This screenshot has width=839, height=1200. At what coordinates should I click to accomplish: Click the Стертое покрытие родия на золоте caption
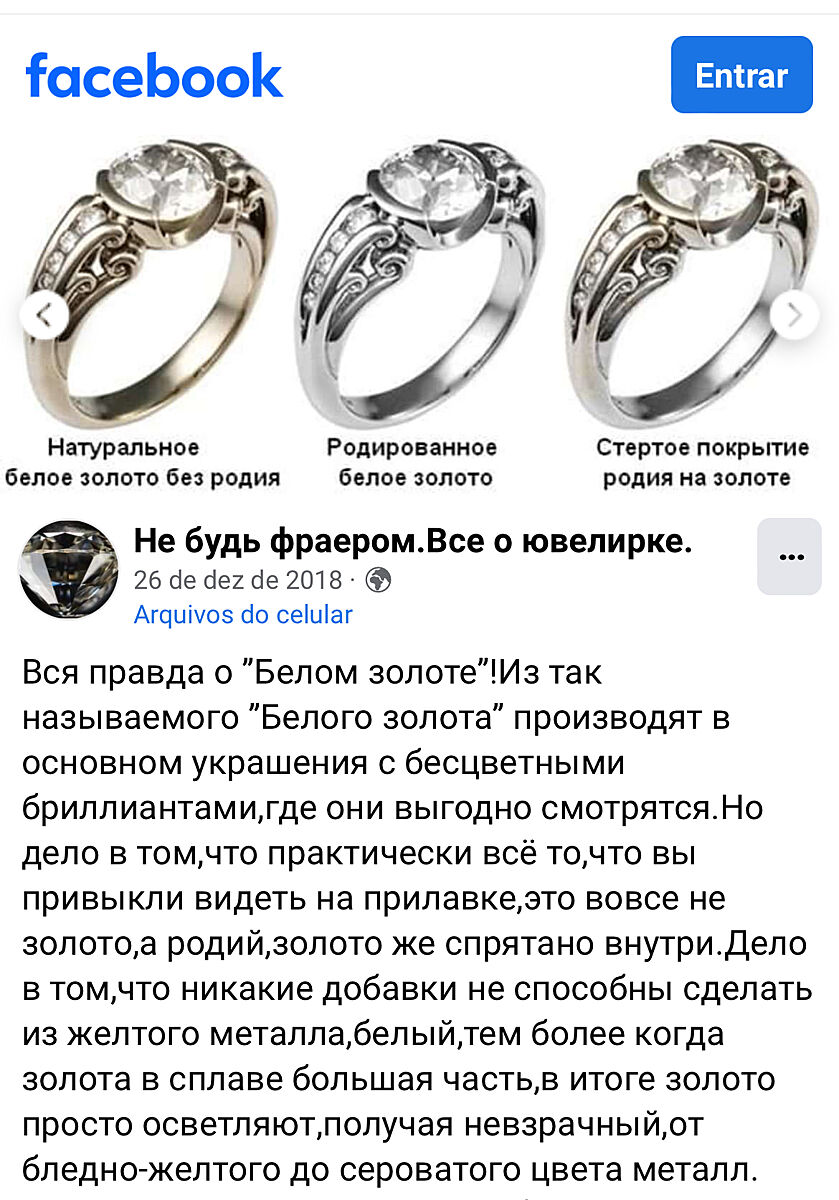pyautogui.click(x=702, y=462)
